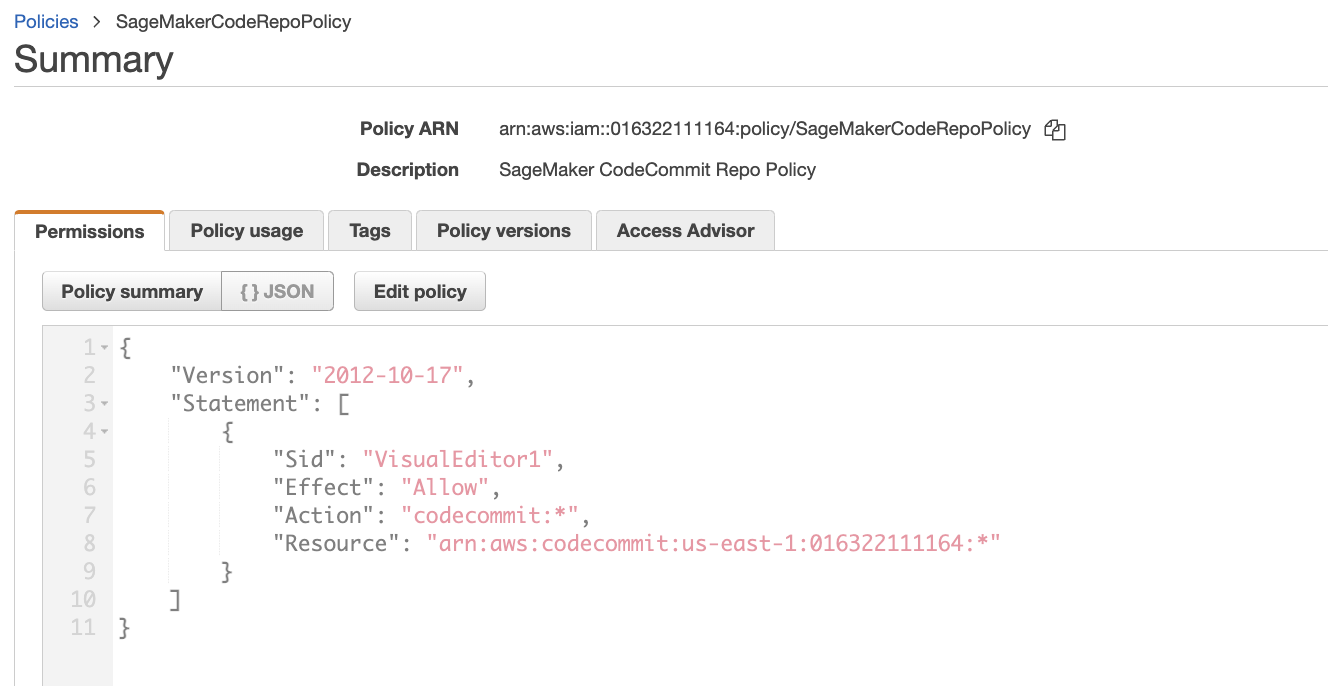
Task: Select the Permissions tab
Action: click(90, 231)
